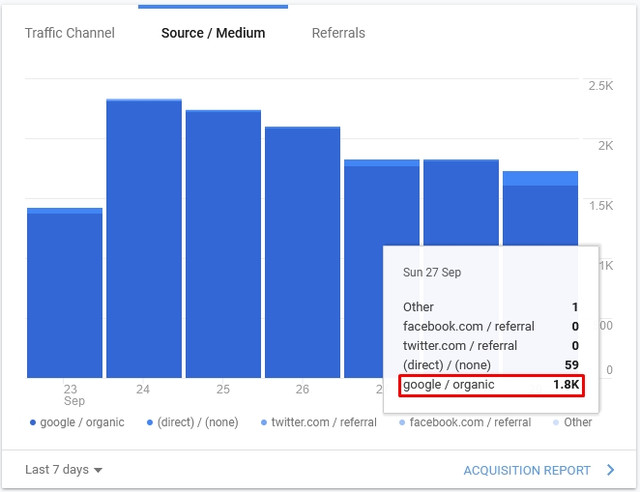This screenshot has height=492, width=640.
Task: Click the google / organic legend color dot
Action: tap(33, 423)
